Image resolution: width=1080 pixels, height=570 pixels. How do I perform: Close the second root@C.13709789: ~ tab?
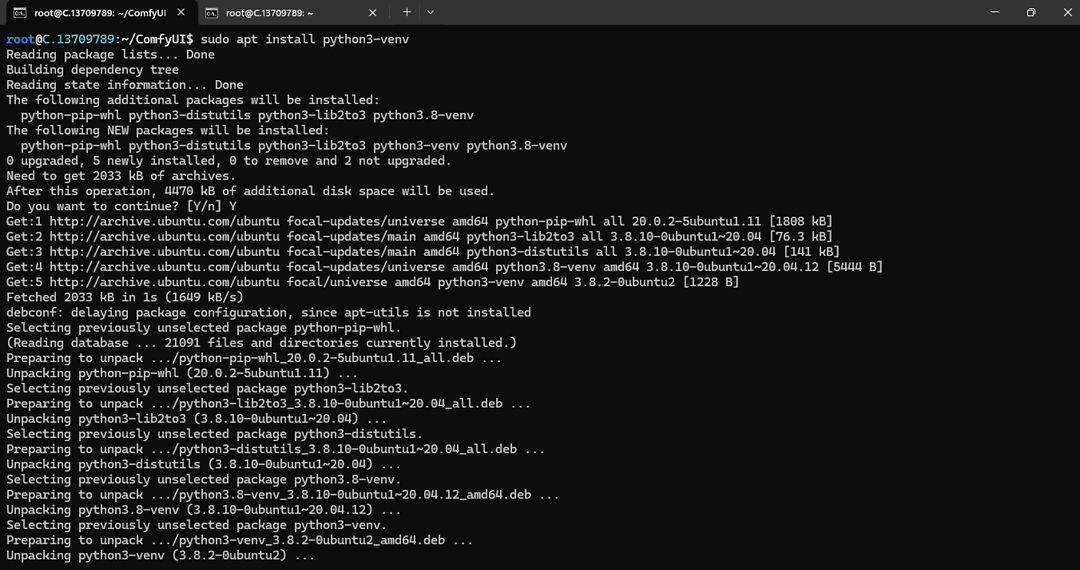[x=373, y=12]
